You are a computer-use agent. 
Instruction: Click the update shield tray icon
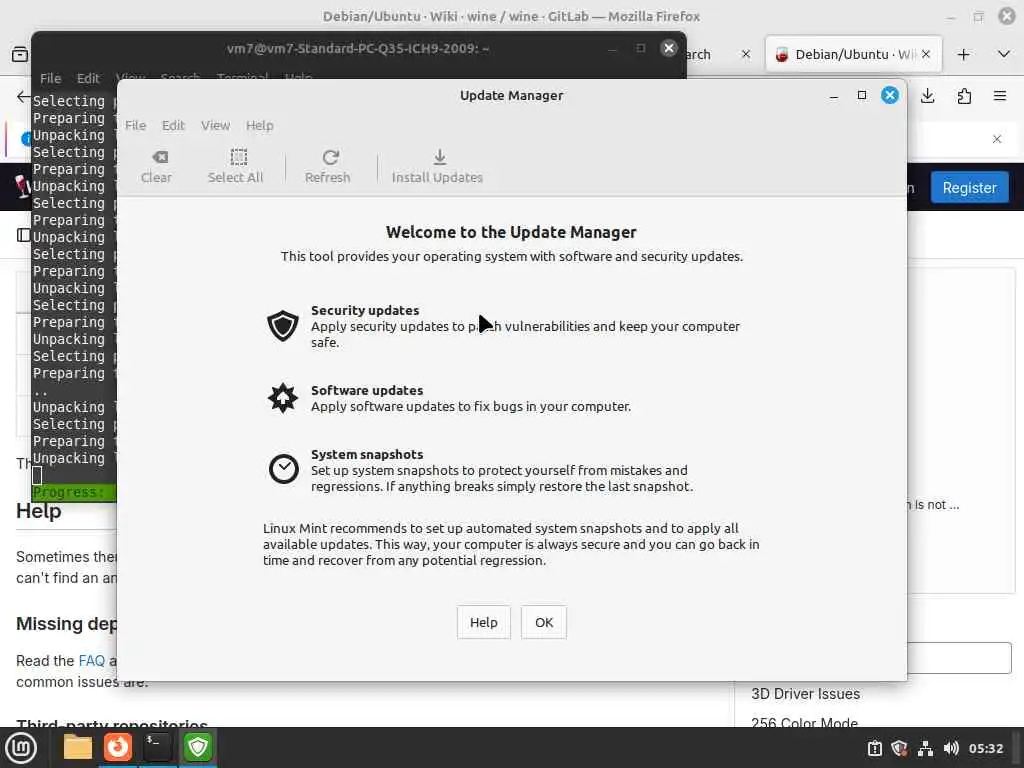click(x=899, y=748)
